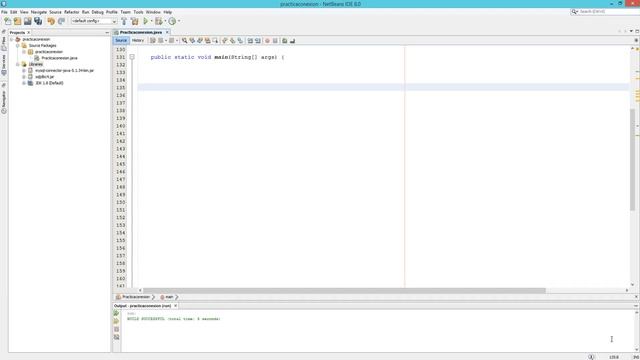Open the Refactor menu
The image size is (640, 360).
click(x=71, y=12)
